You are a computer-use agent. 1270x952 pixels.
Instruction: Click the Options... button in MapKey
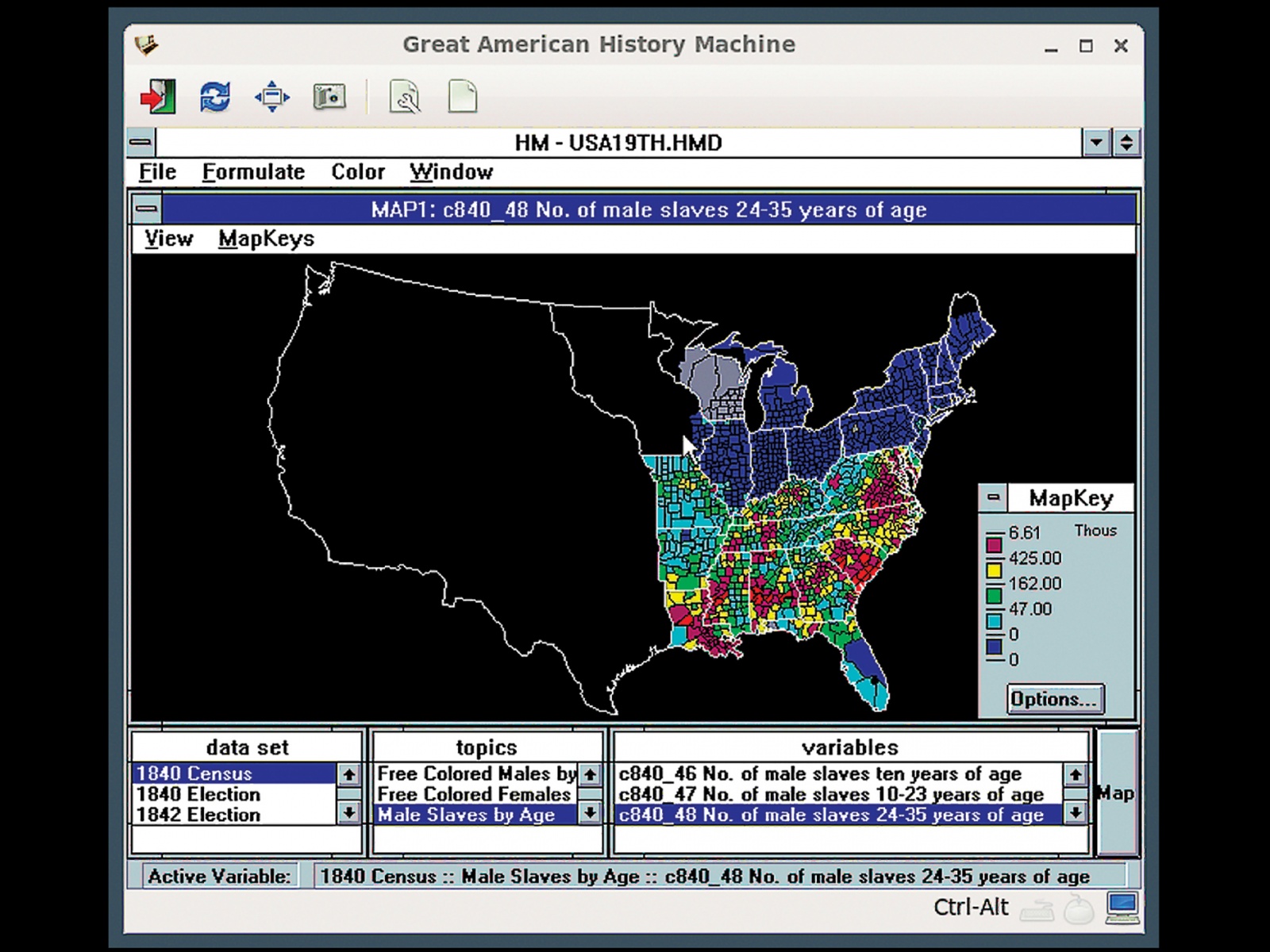[1055, 699]
